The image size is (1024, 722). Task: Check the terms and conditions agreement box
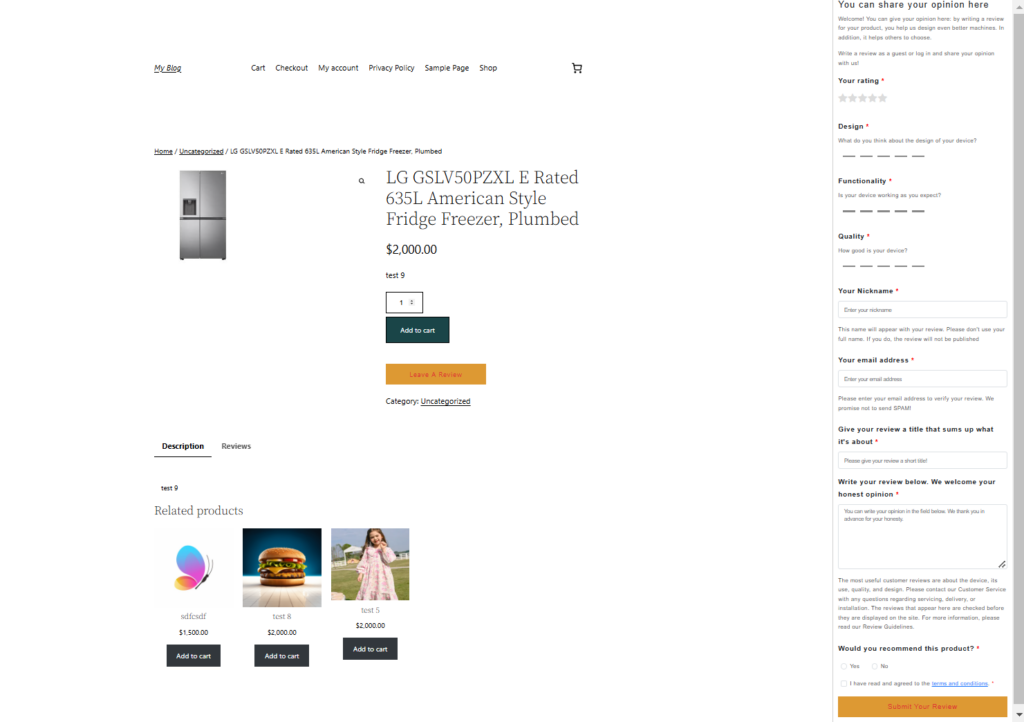844,683
